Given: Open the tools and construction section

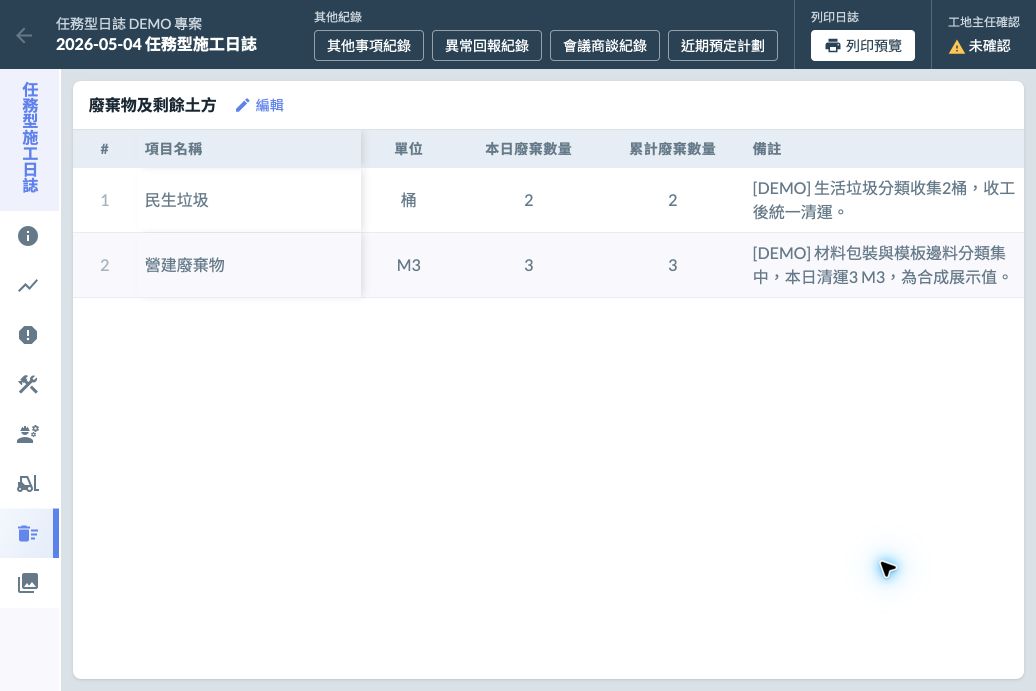Looking at the screenshot, I should 28,384.
